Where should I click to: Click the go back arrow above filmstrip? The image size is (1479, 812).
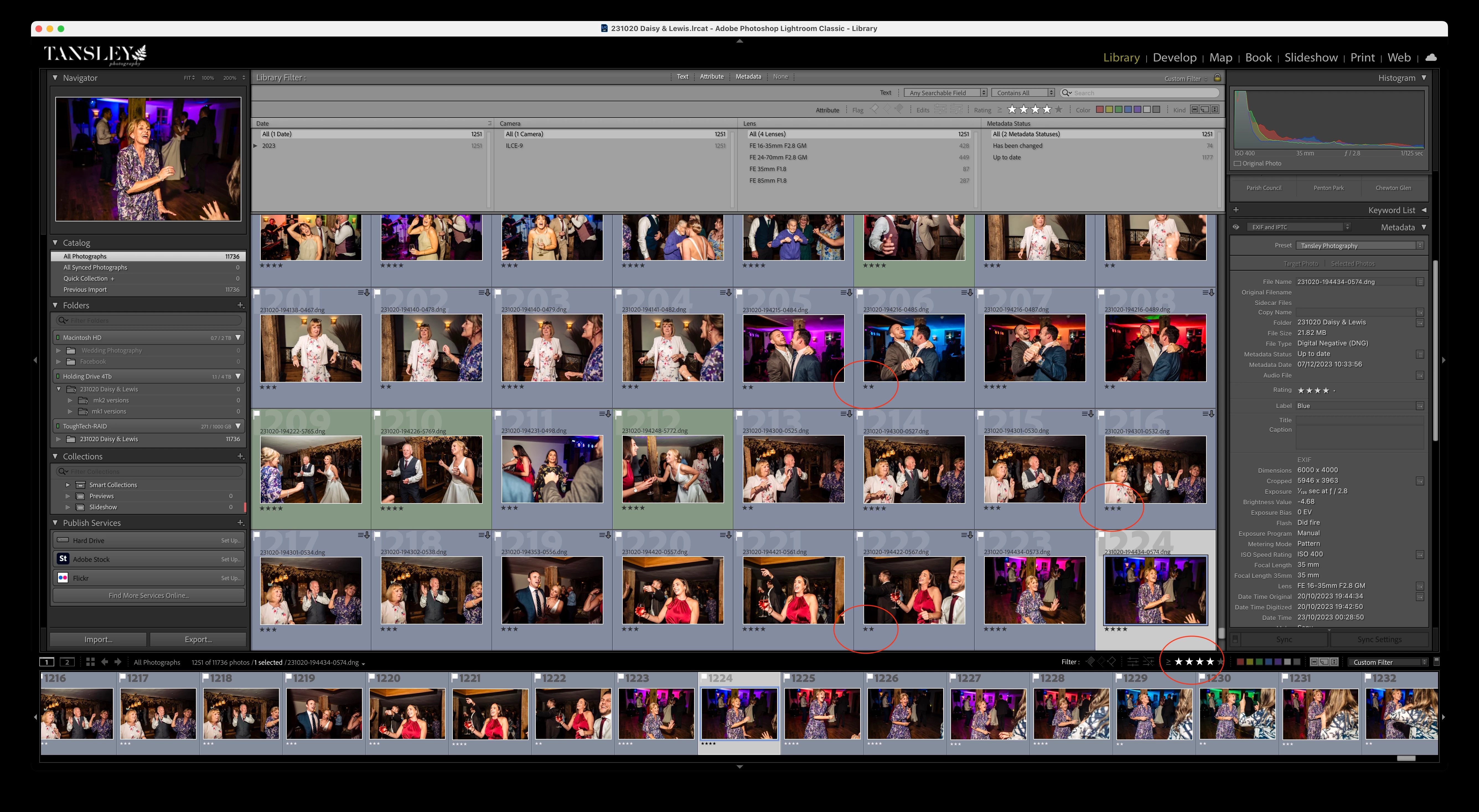coord(105,661)
